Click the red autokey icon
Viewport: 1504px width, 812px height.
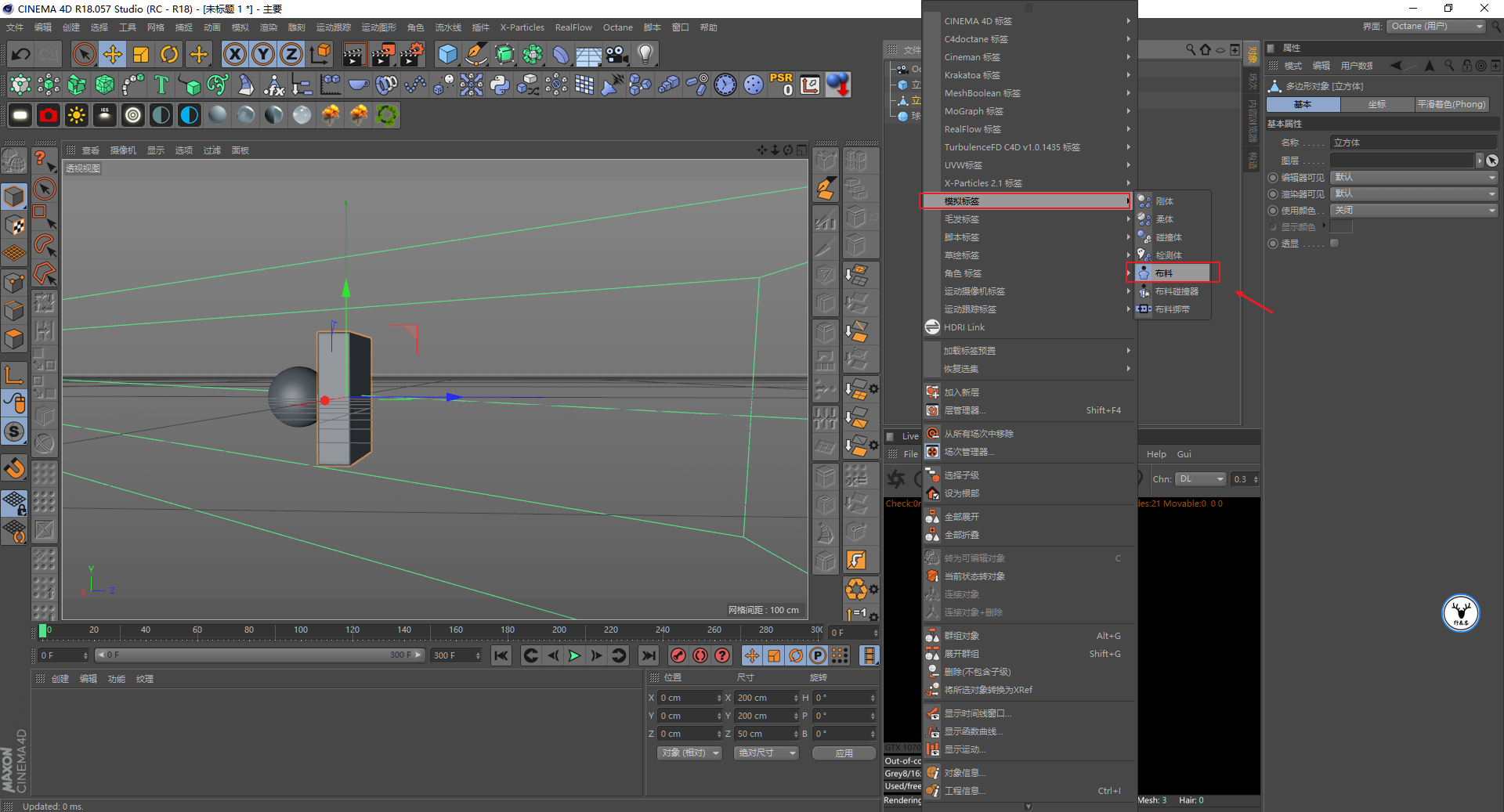[700, 655]
